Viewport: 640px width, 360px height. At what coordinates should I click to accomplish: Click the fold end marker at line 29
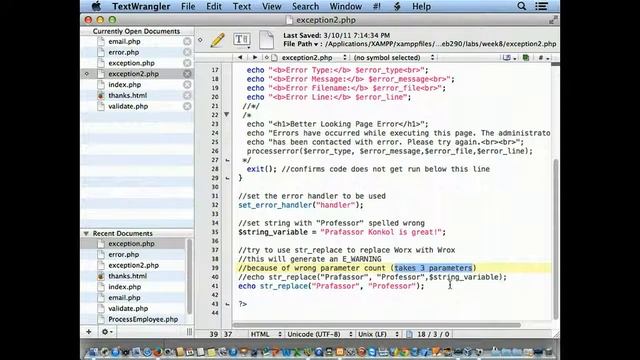point(227,178)
